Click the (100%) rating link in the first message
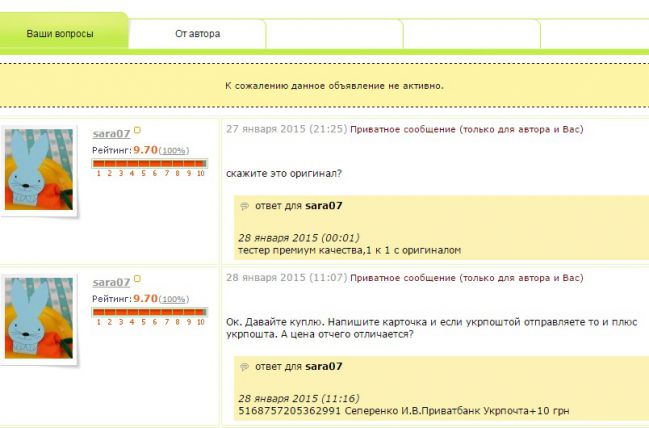The width and height of the screenshot is (649, 428). click(174, 150)
